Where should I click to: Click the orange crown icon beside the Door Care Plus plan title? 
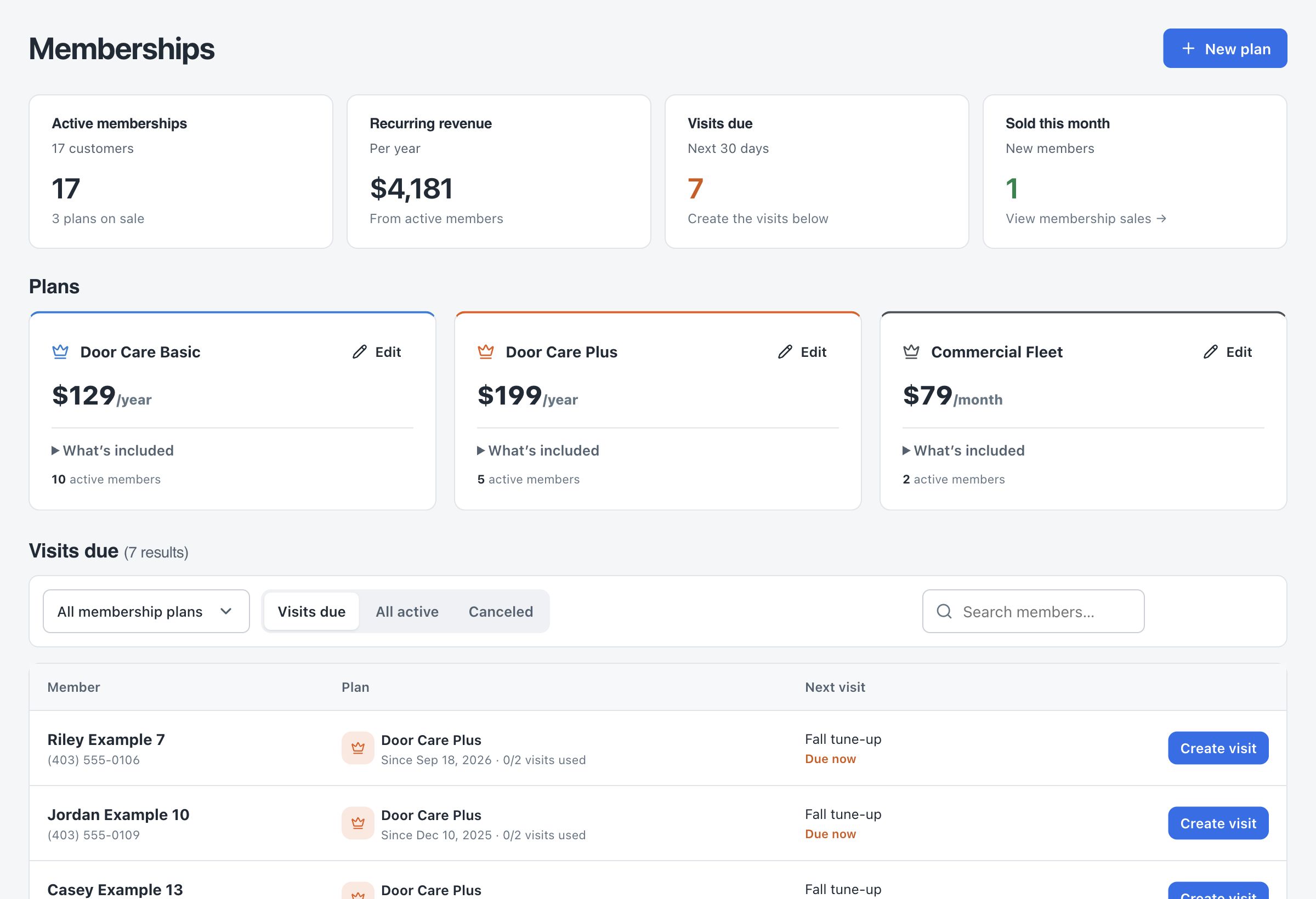[486, 351]
